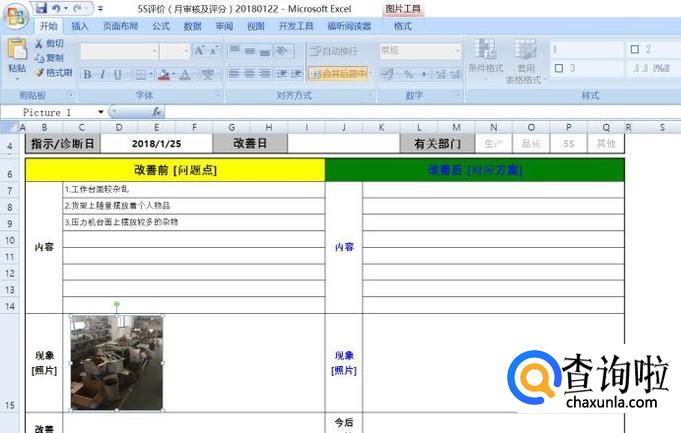This screenshot has width=681, height=433.
Task: Click the Insert Function fx icon
Action: 157,112
